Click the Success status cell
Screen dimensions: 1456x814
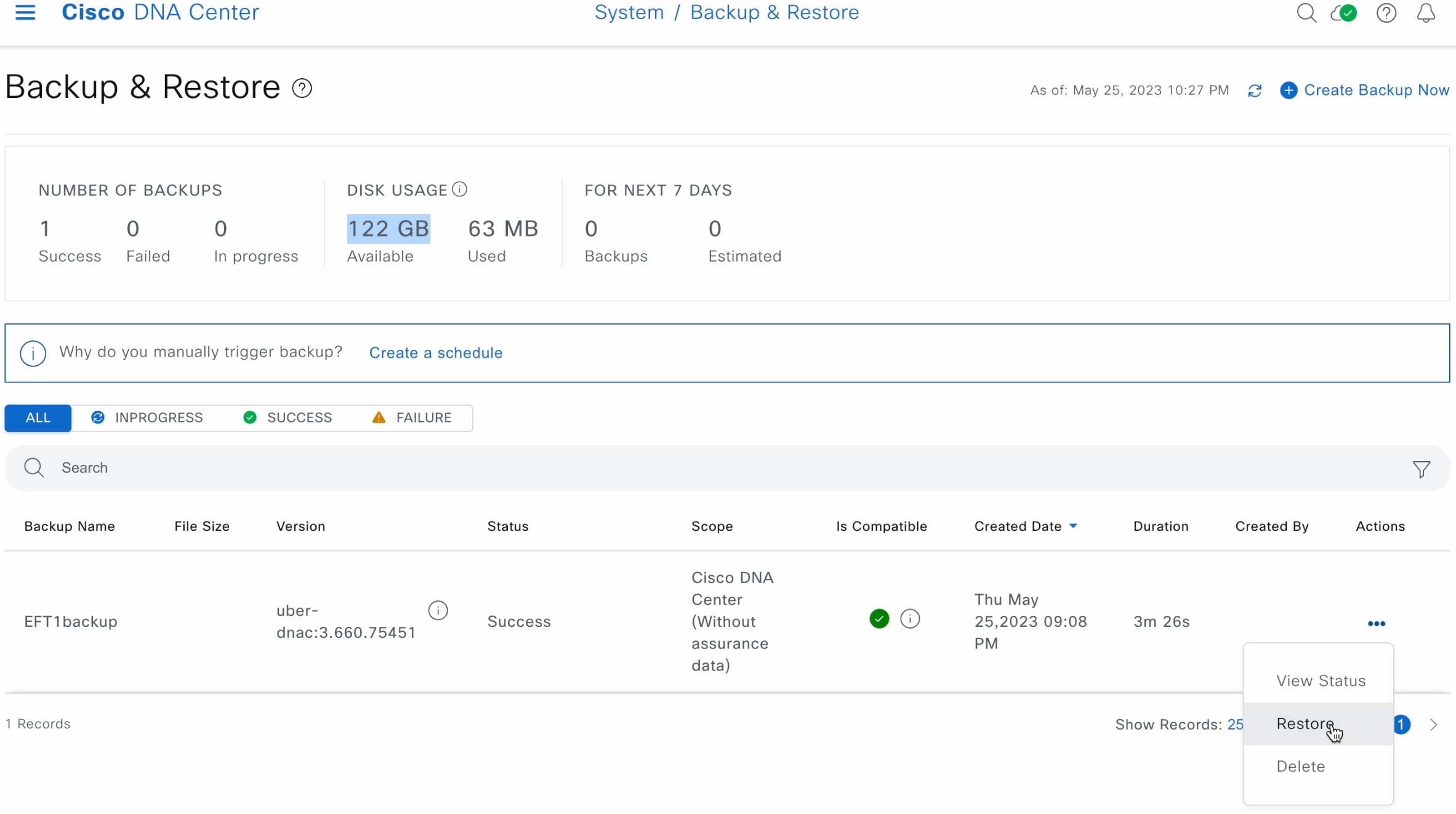(x=519, y=622)
